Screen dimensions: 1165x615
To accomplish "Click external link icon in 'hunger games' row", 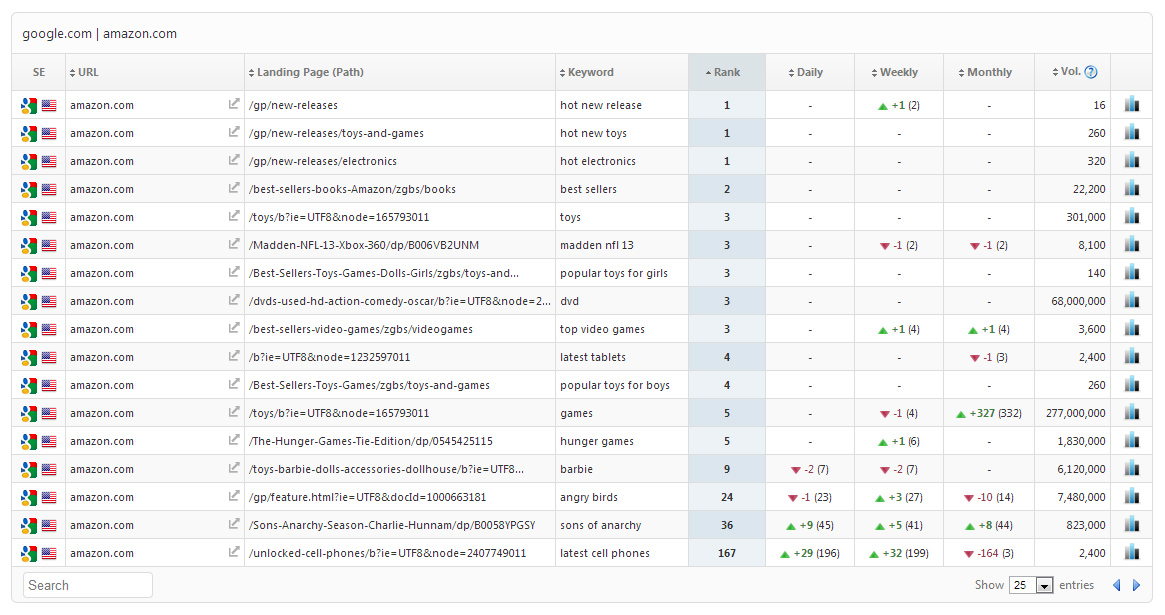I will [234, 440].
